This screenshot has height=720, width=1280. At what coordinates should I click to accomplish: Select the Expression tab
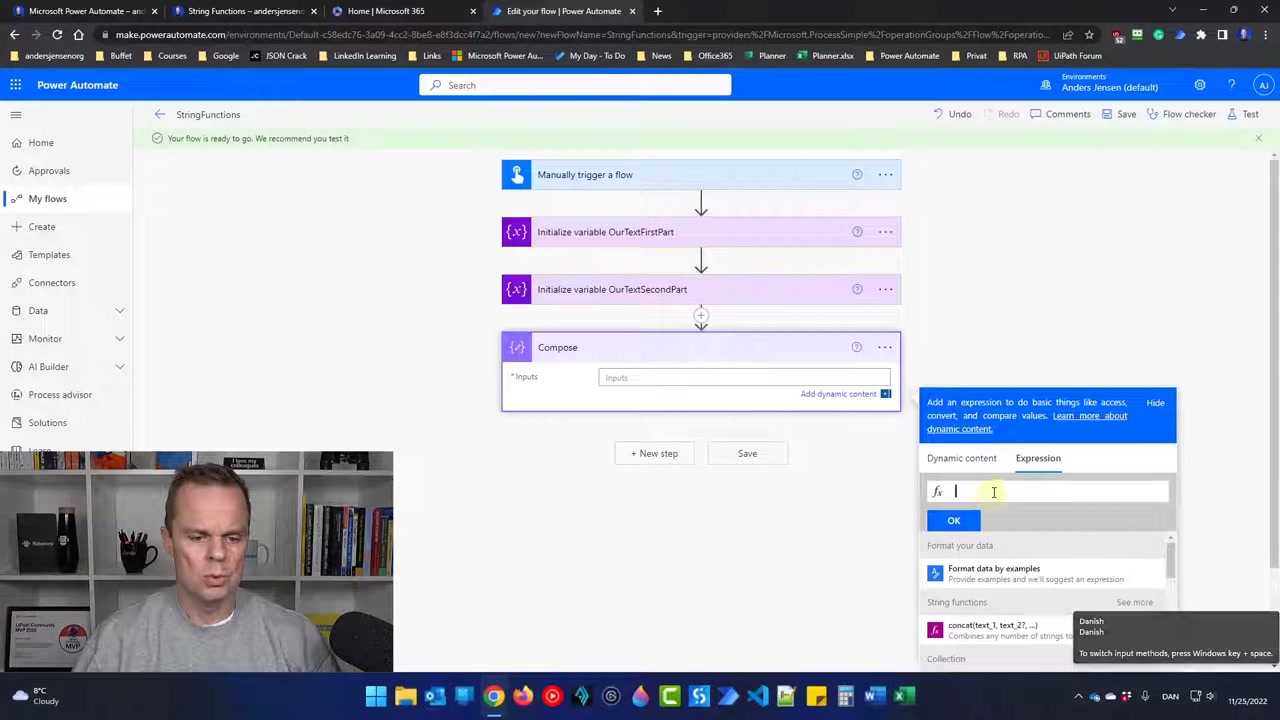1038,458
